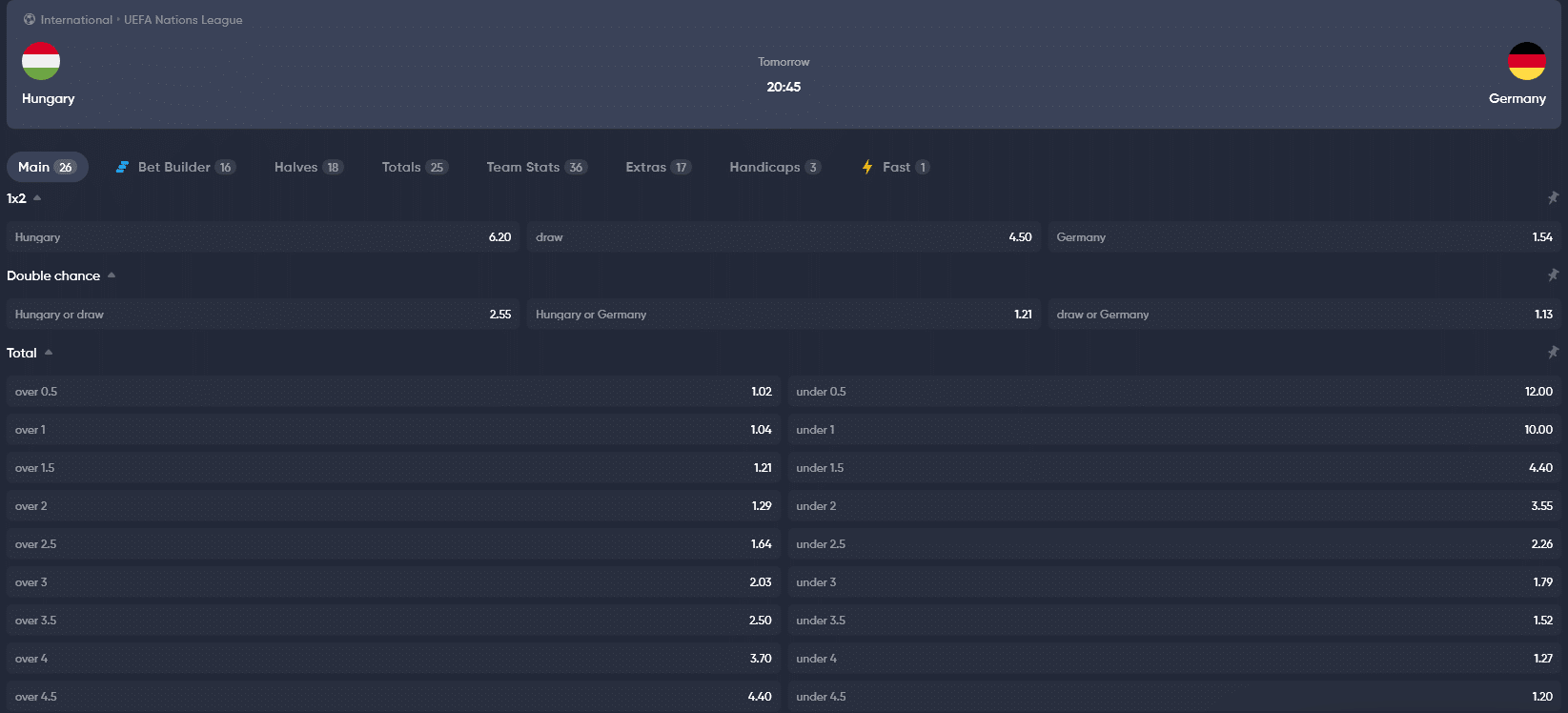The width and height of the screenshot is (1568, 713).
Task: Select Hungary or Germany at 1.21
Action: pyautogui.click(x=784, y=315)
